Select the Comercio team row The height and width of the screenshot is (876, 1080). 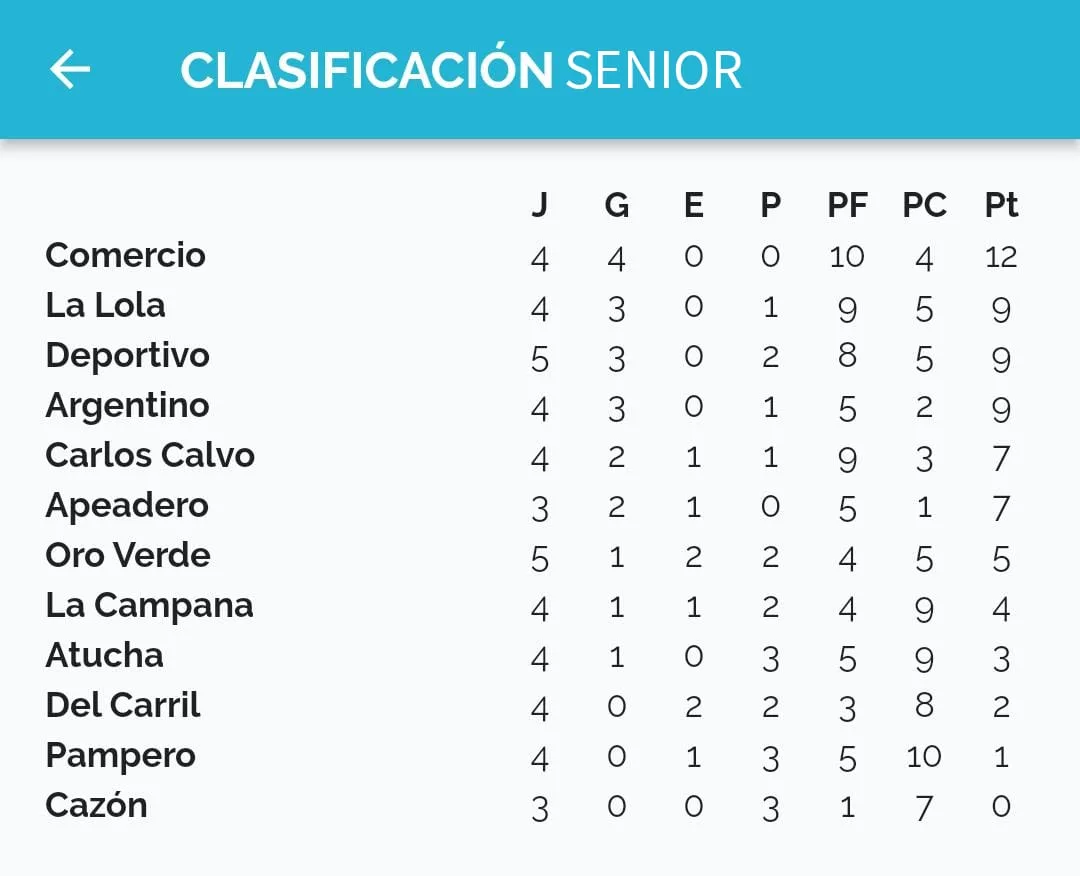126,255
